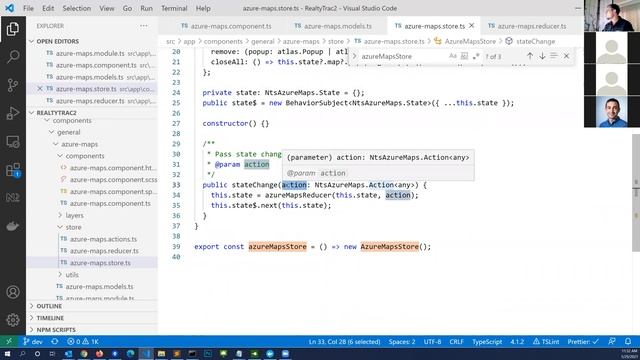Click the UTF-8 encoding setting
640x360 pixels.
pos(432,342)
